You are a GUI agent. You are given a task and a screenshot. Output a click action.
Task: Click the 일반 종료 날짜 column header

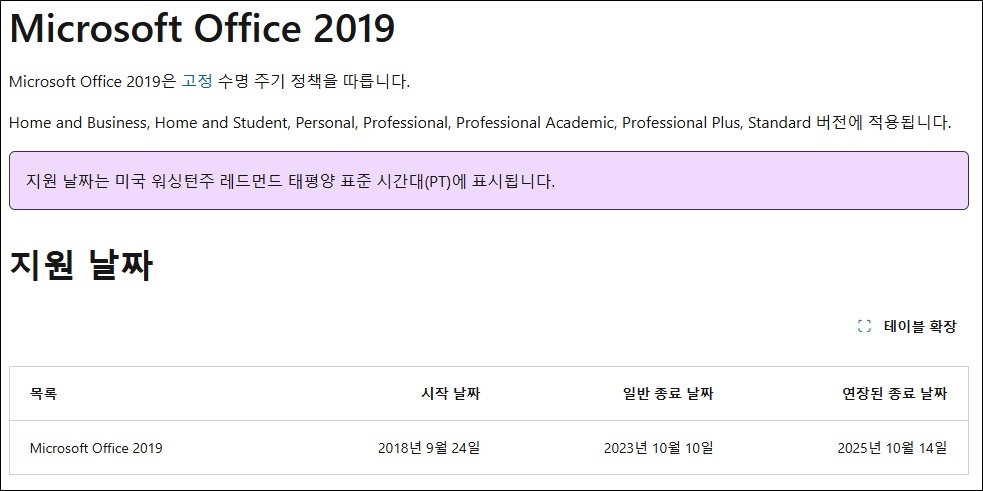click(668, 394)
